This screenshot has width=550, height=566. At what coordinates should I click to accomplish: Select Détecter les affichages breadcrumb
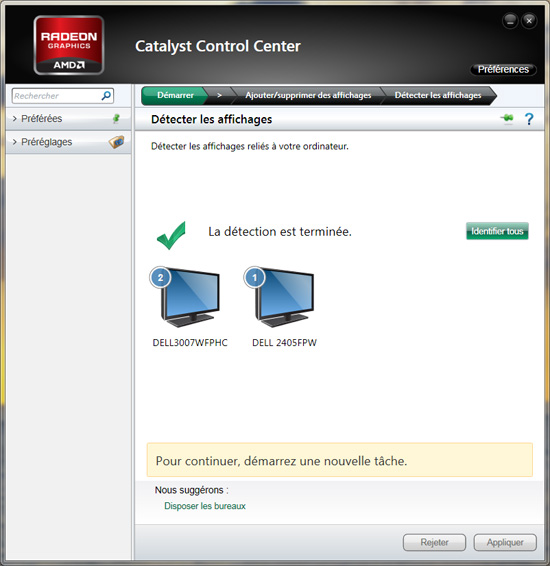[438, 95]
